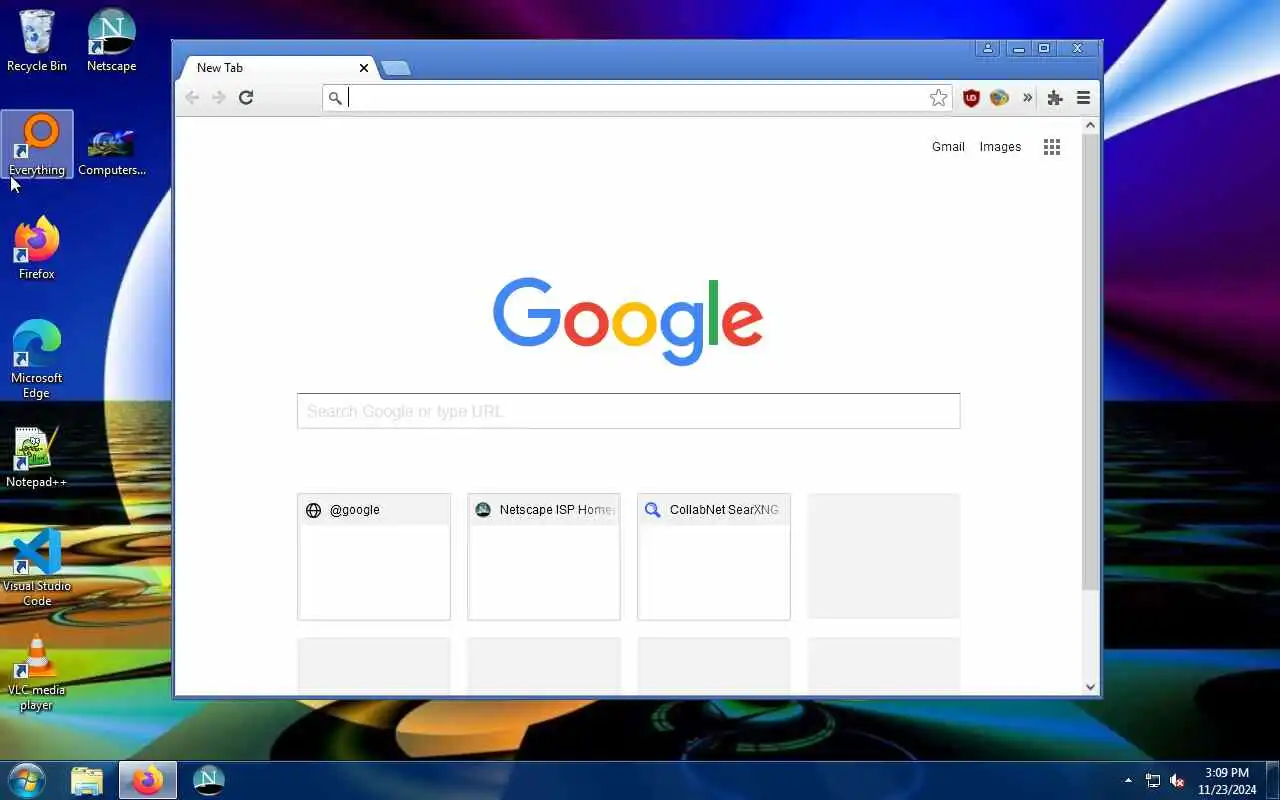Click the address bar input field
This screenshot has height=800, width=1280.
click(x=636, y=97)
